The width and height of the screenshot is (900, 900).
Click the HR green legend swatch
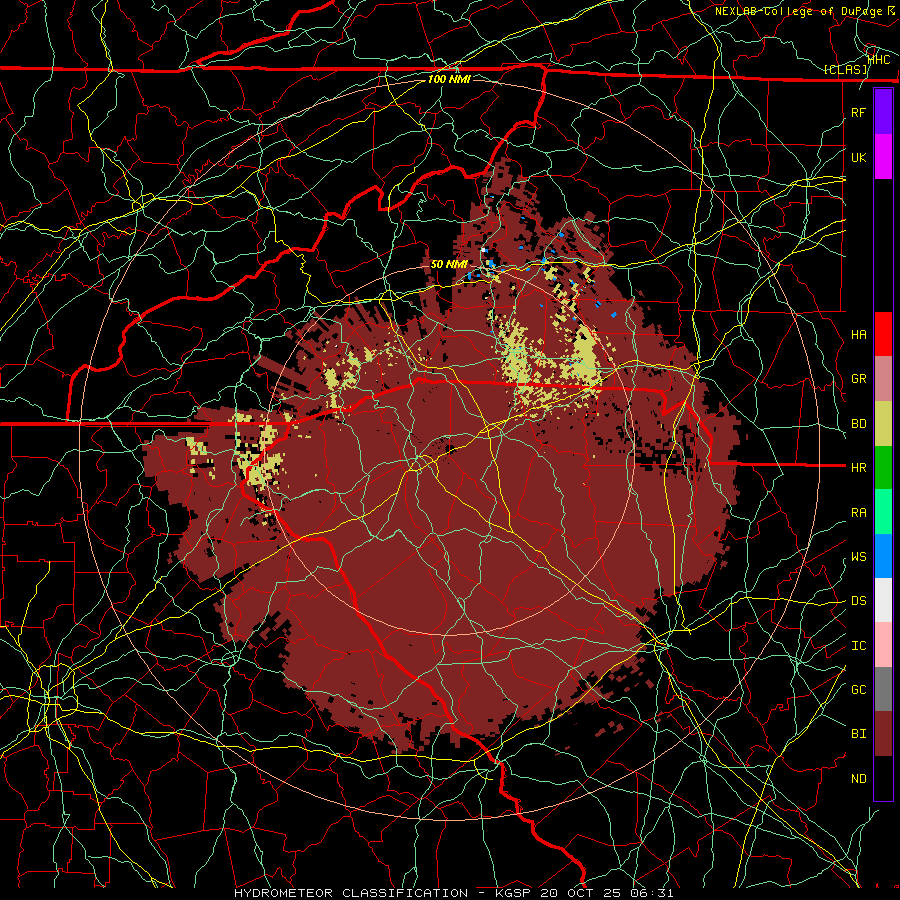[883, 468]
